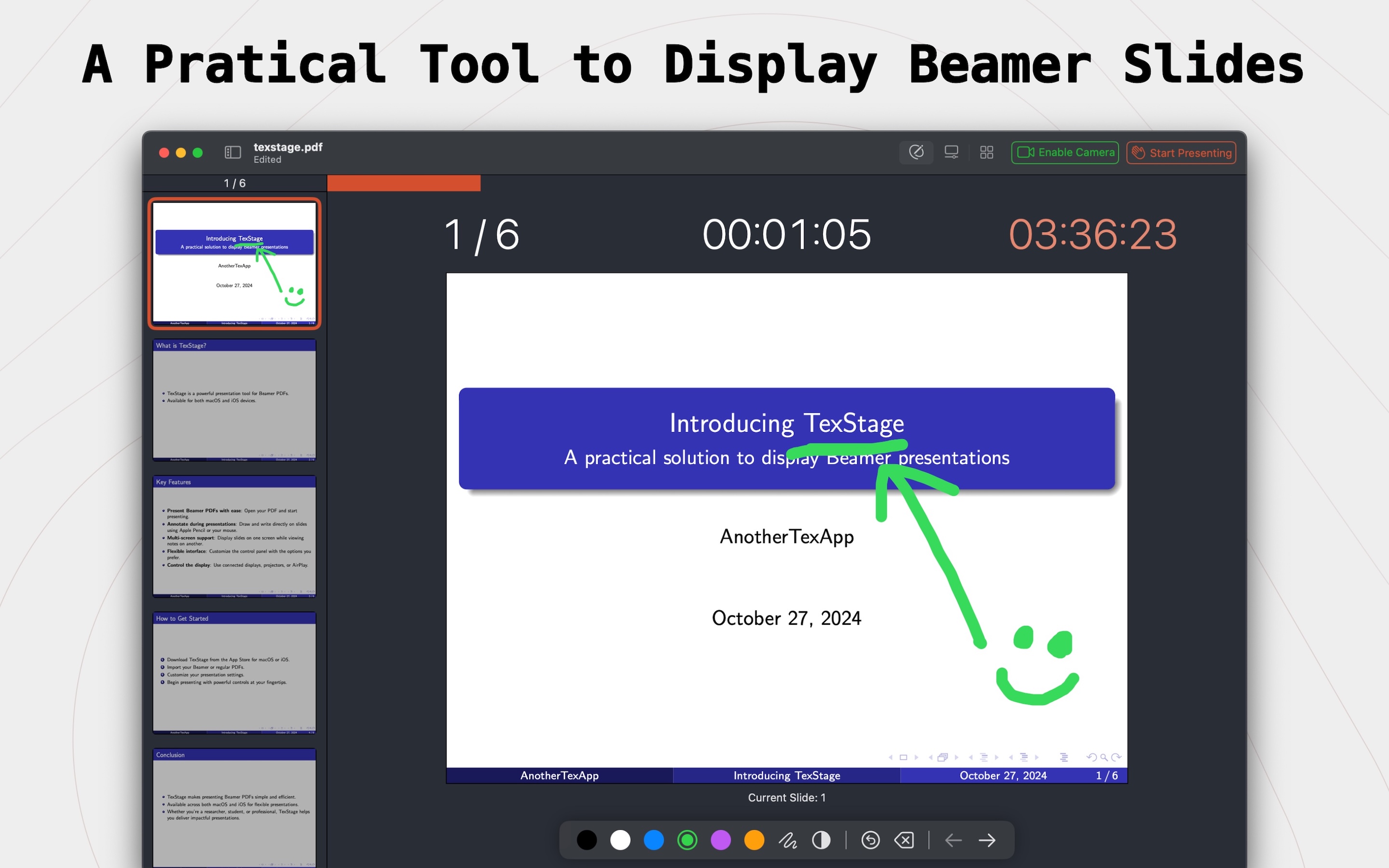Undo the last annotation stroke
Viewport: 1389px width, 868px height.
(870, 839)
